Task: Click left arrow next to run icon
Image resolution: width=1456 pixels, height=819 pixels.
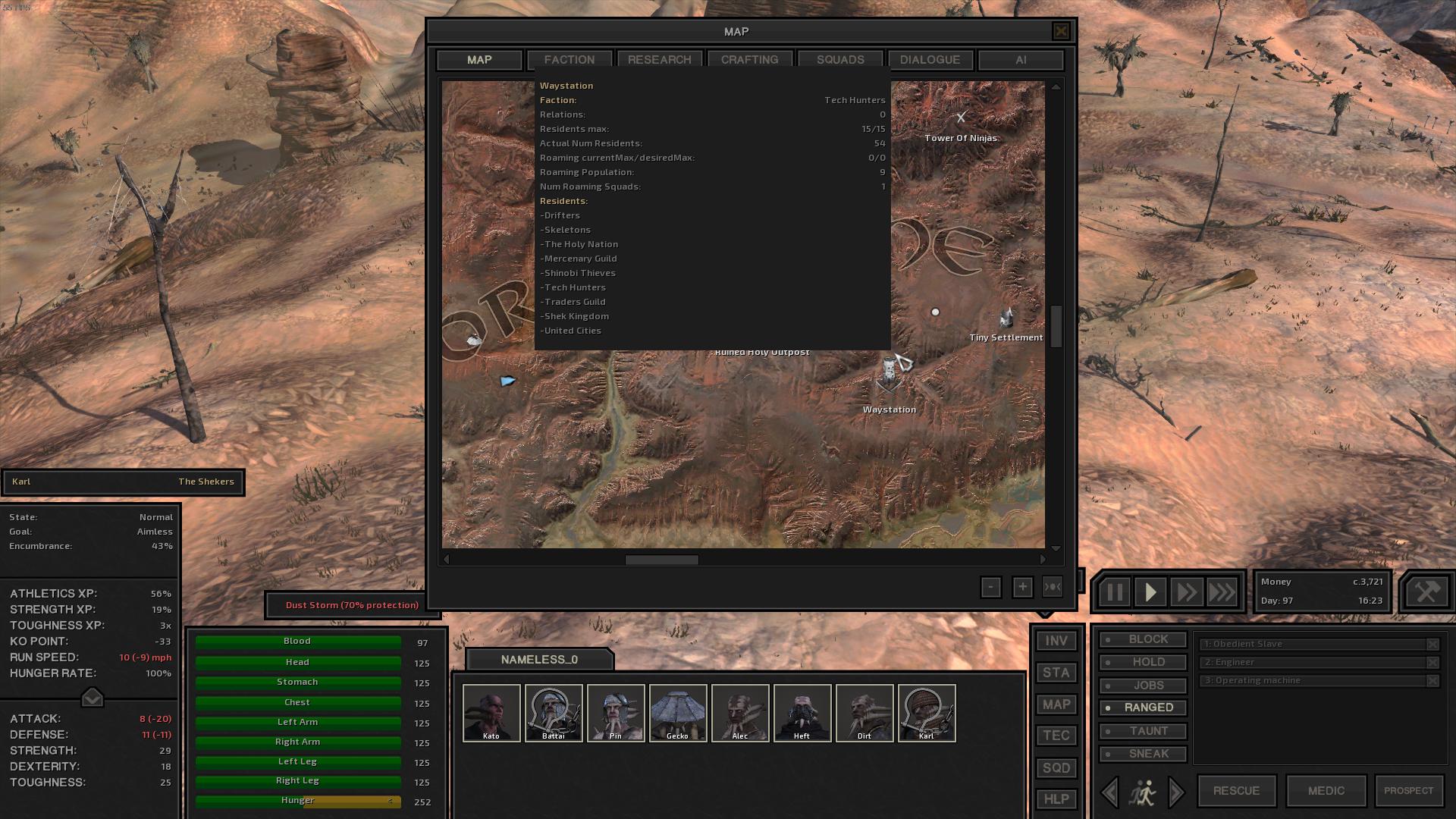Action: (1109, 792)
